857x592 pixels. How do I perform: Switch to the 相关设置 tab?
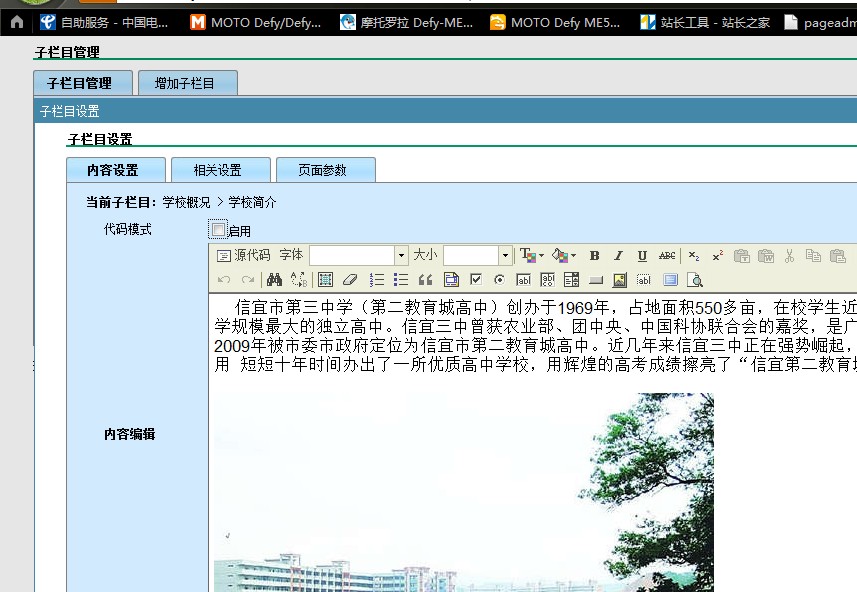220,170
